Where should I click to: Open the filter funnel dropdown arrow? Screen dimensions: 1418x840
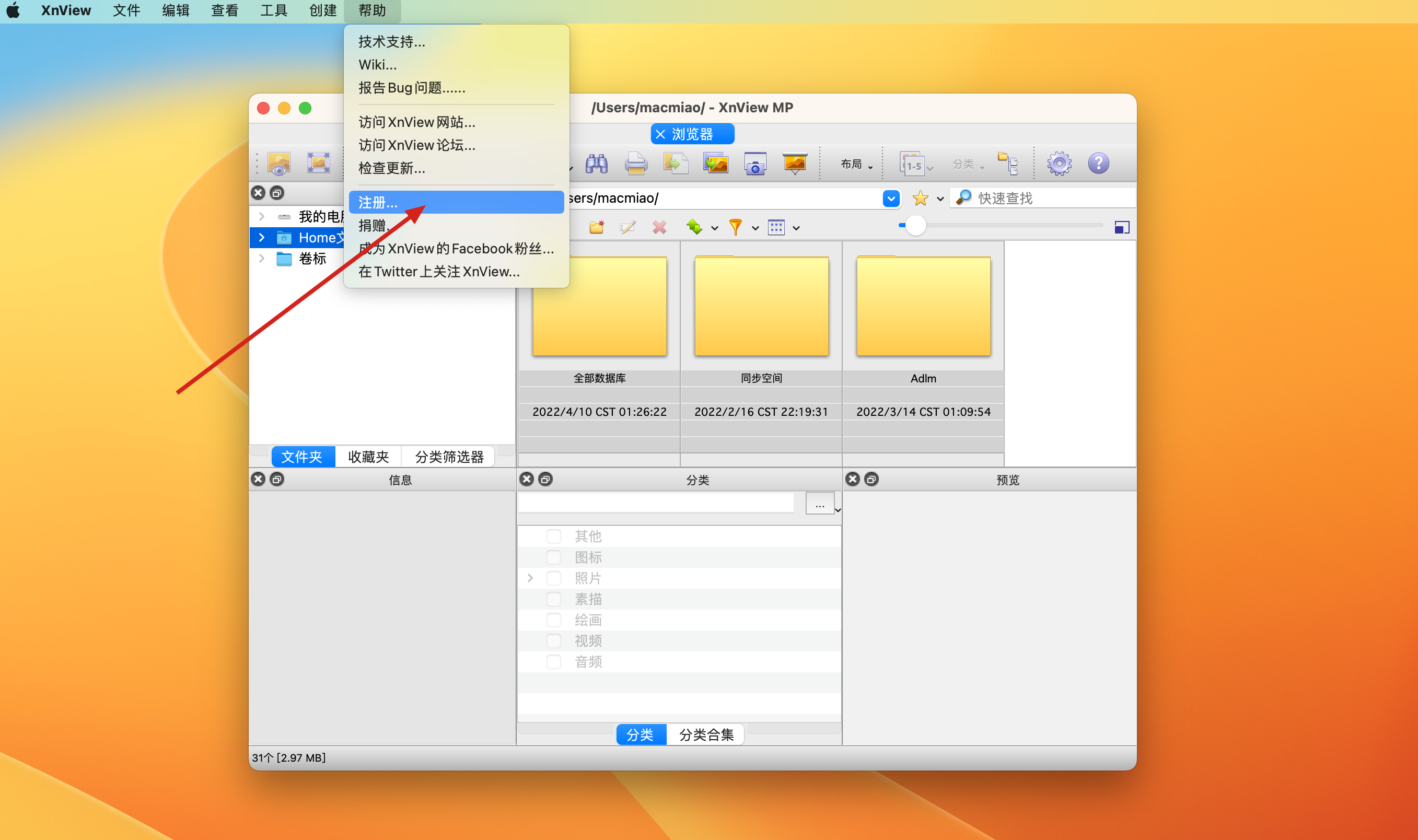(754, 228)
